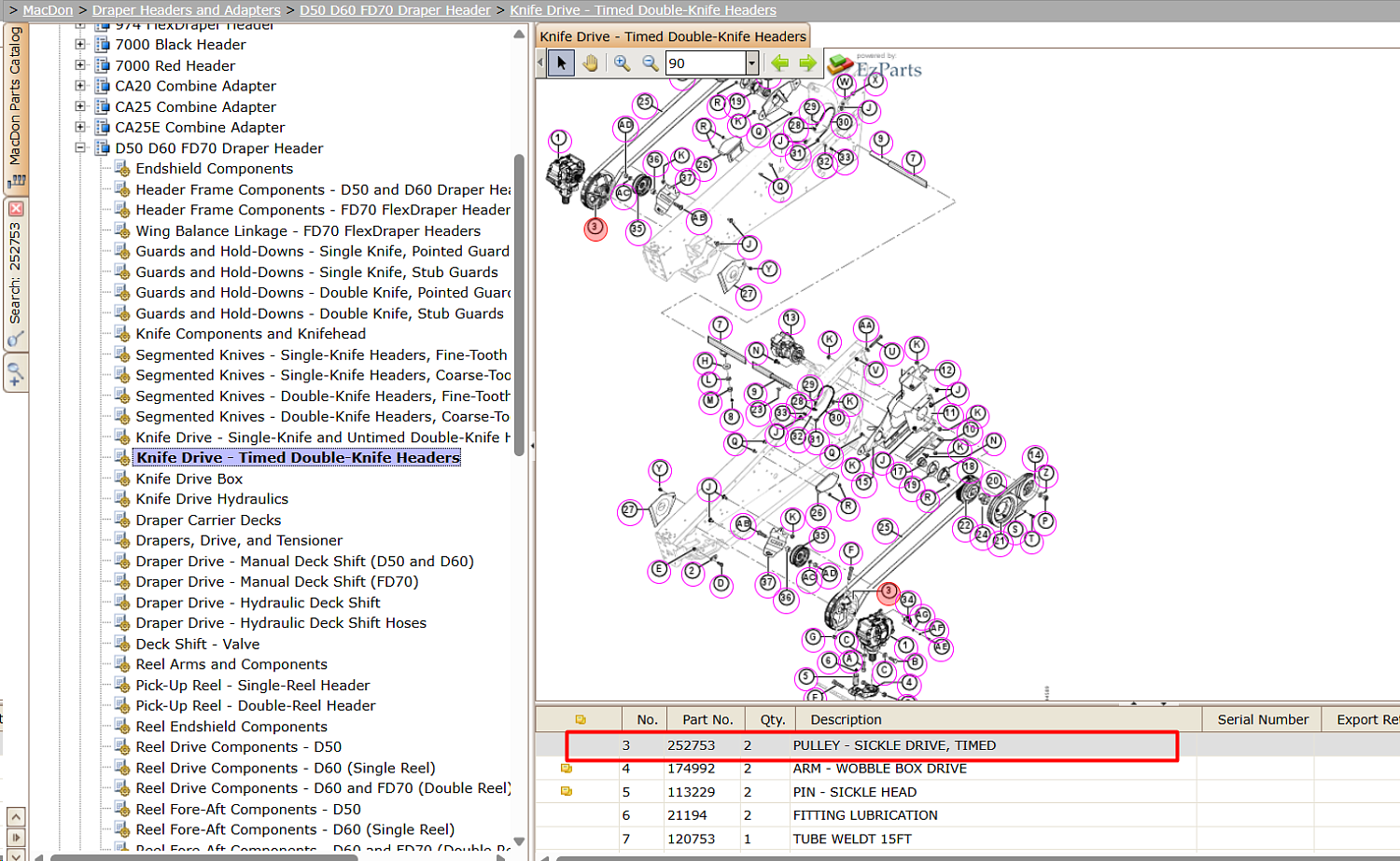Click the Pick-Up Reel - Single-Reel Header page icon
This screenshot has height=861, width=1400.
click(121, 685)
